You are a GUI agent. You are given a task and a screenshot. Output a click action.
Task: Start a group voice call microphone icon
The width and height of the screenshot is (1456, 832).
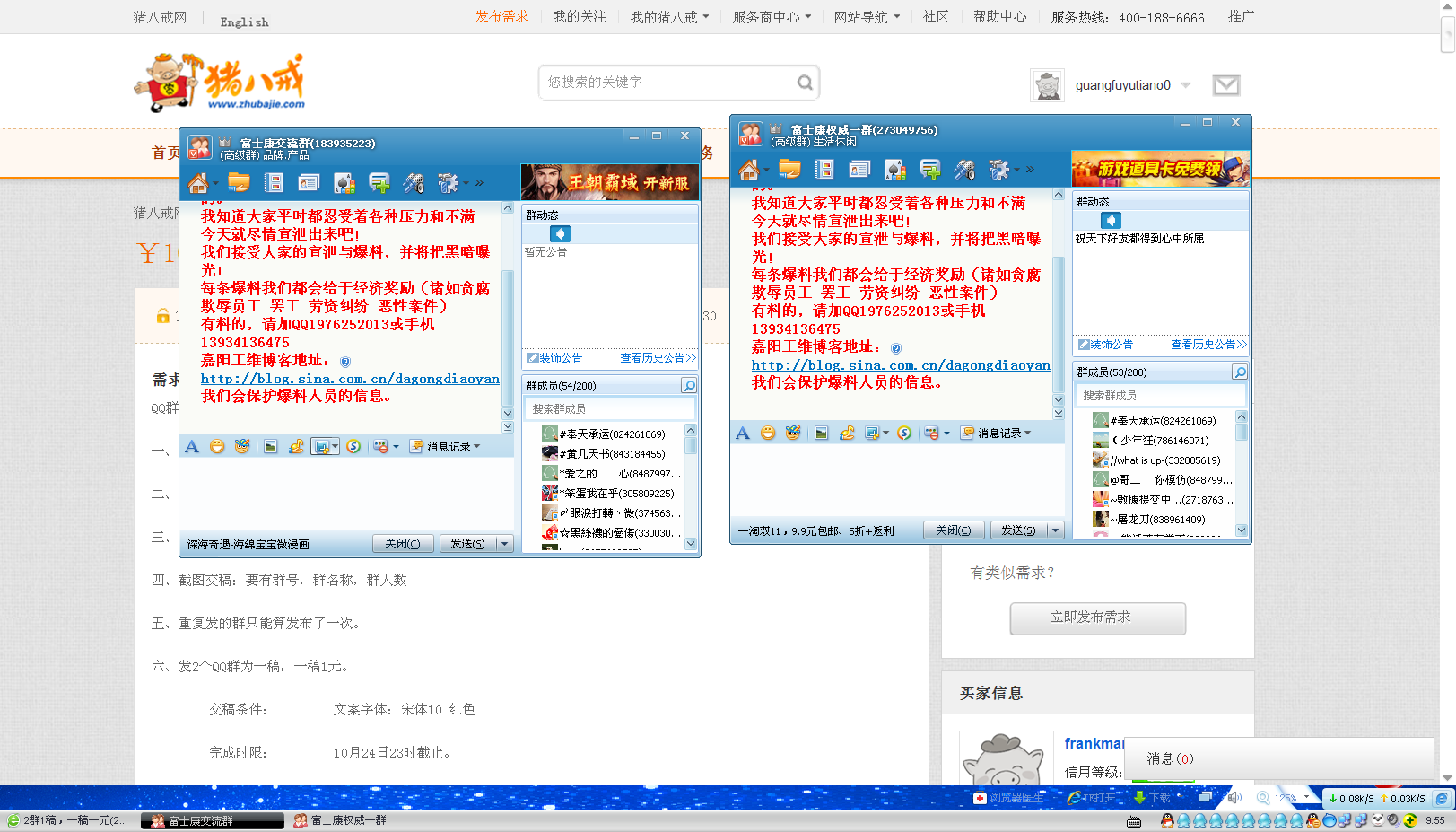click(414, 182)
